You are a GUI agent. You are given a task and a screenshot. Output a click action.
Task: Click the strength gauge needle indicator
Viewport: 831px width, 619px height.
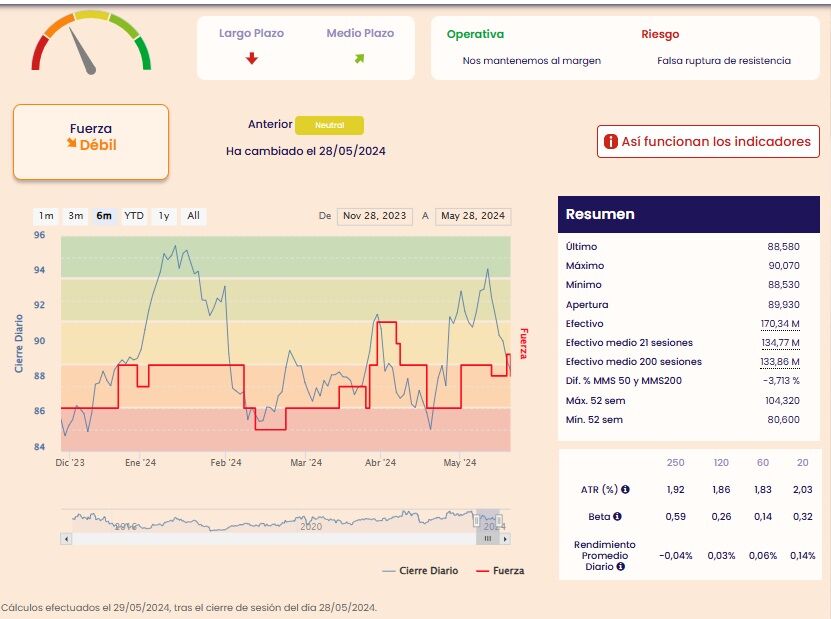83,51
